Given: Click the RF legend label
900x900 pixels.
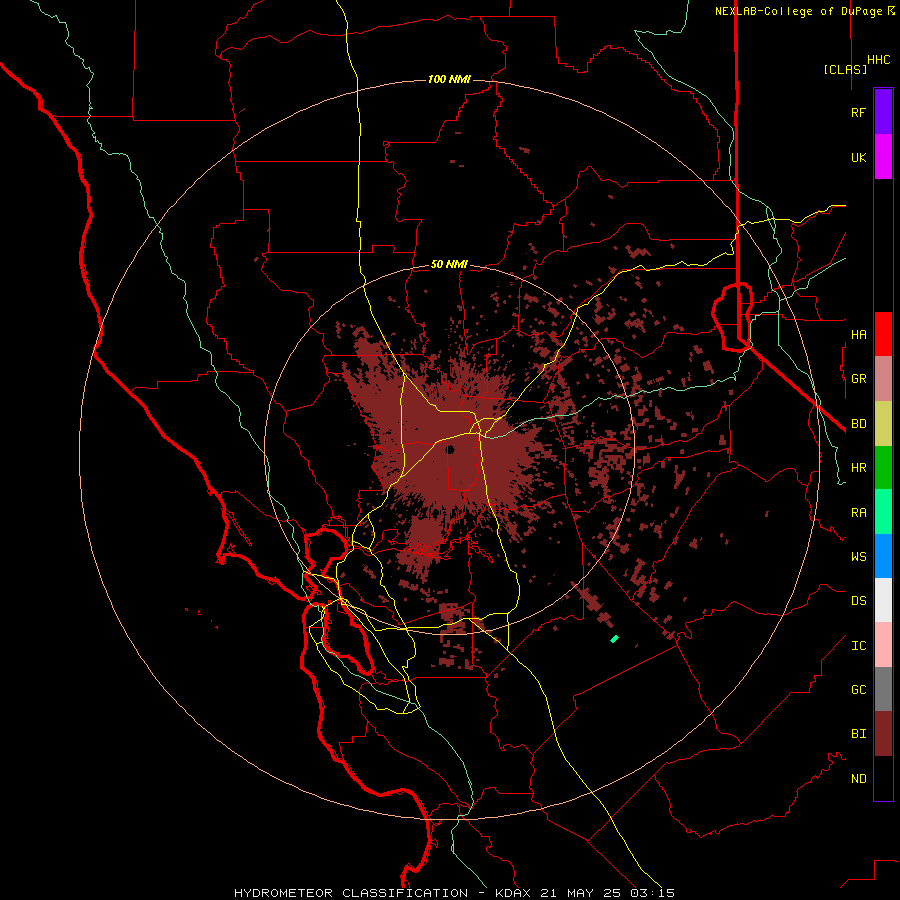Looking at the screenshot, I should 858,113.
